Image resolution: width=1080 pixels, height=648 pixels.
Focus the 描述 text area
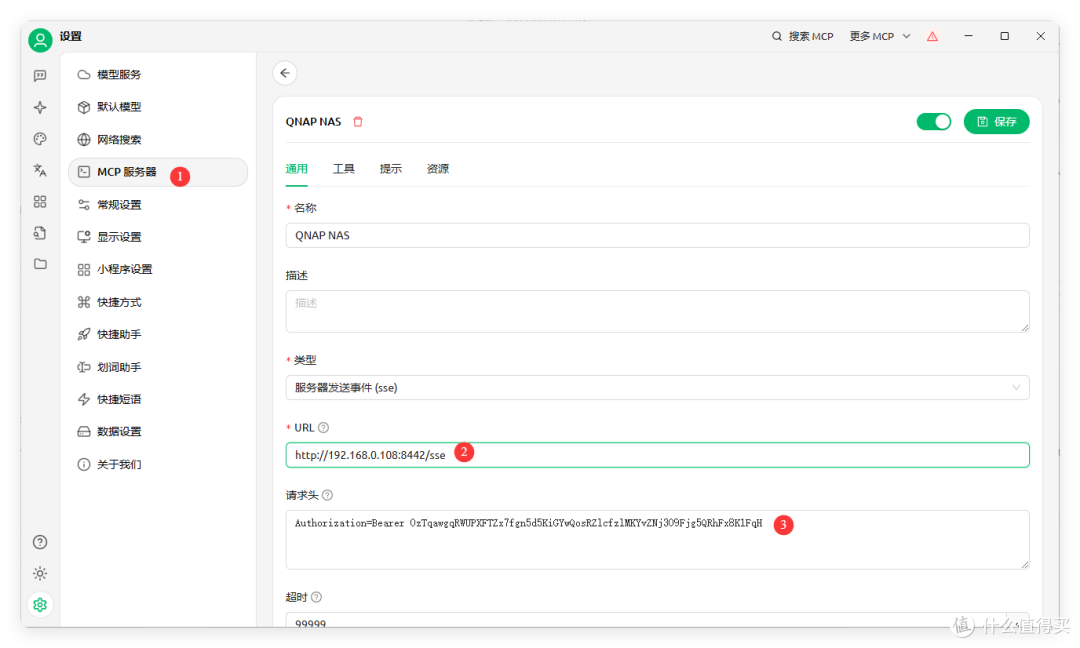pyautogui.click(x=657, y=311)
